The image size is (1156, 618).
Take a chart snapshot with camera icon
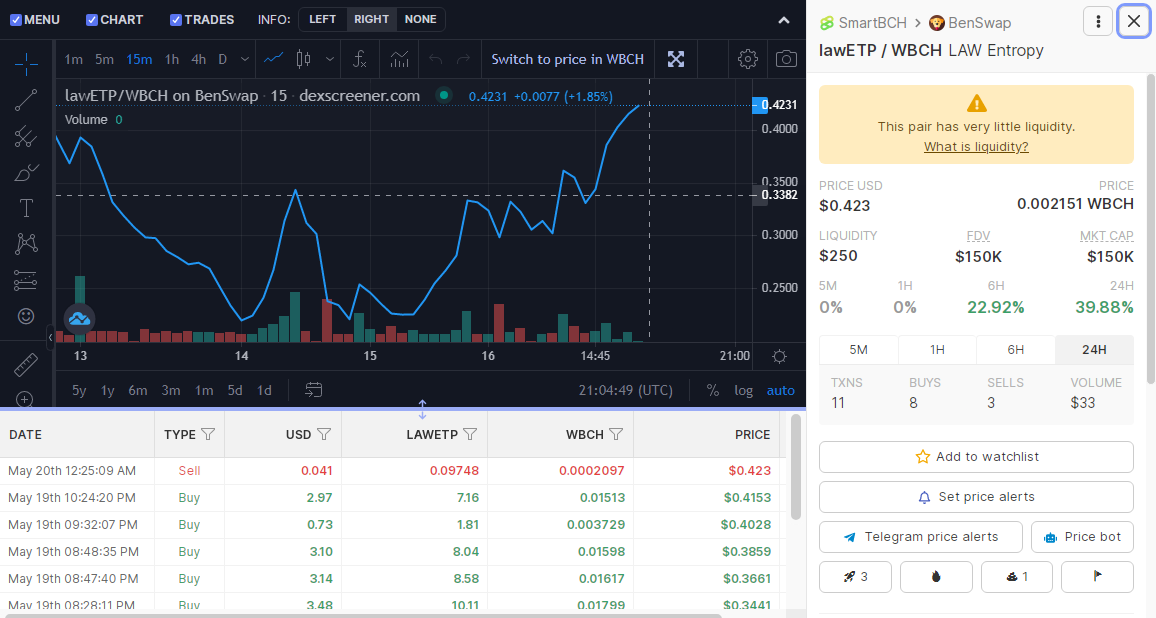click(786, 59)
